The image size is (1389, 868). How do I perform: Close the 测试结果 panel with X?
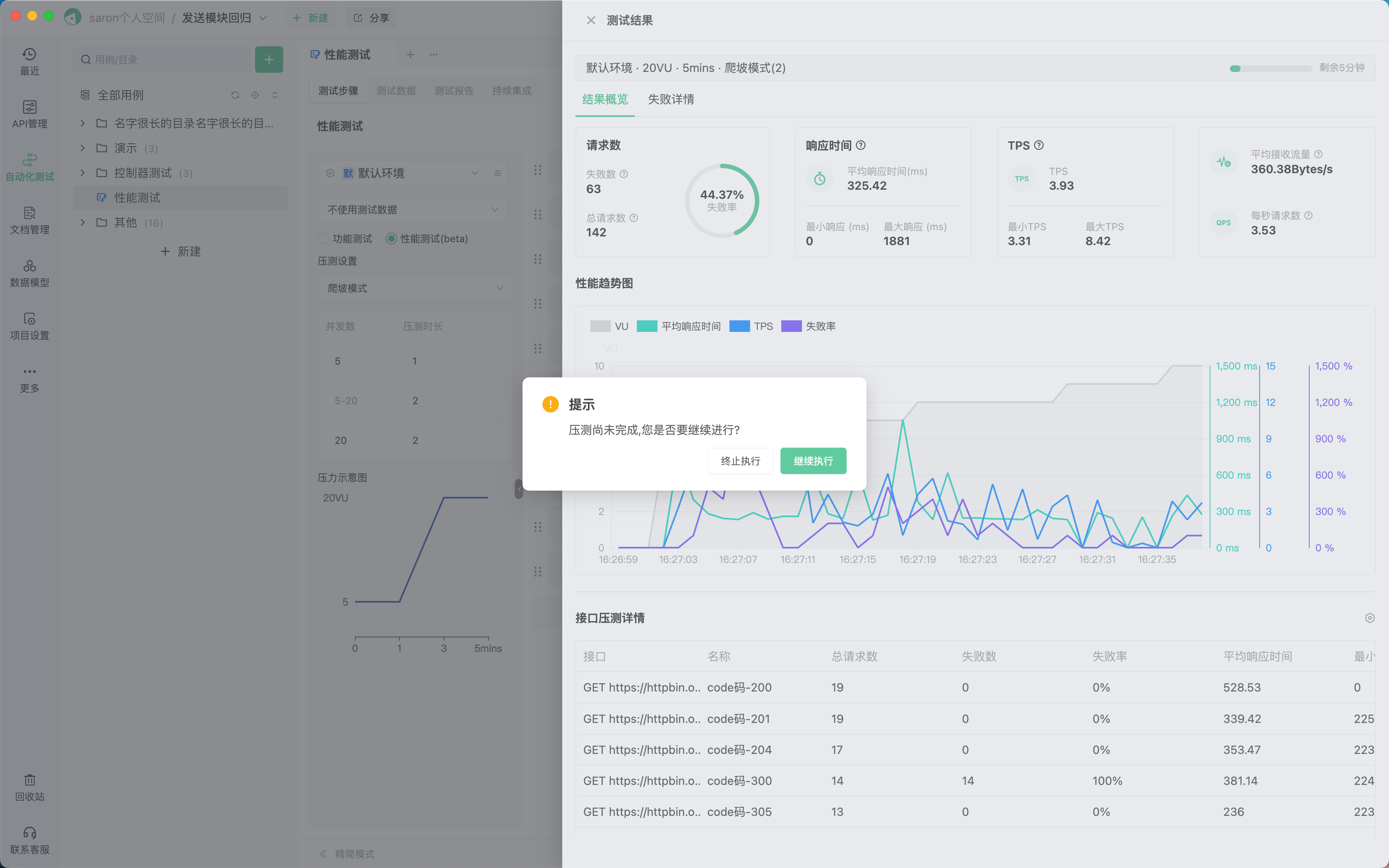tap(591, 20)
